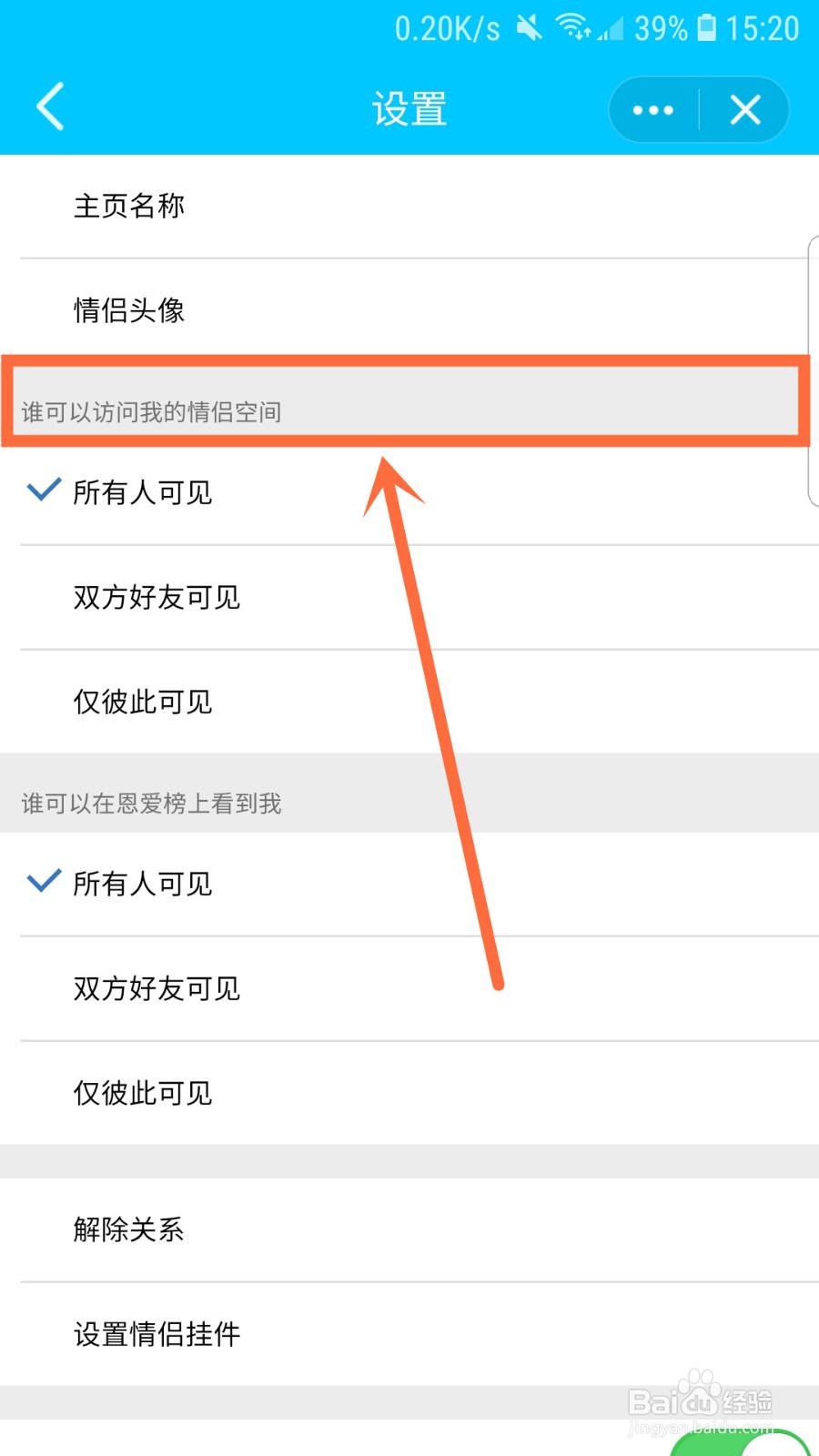
Task: Tap the back arrow icon
Action: [x=51, y=107]
